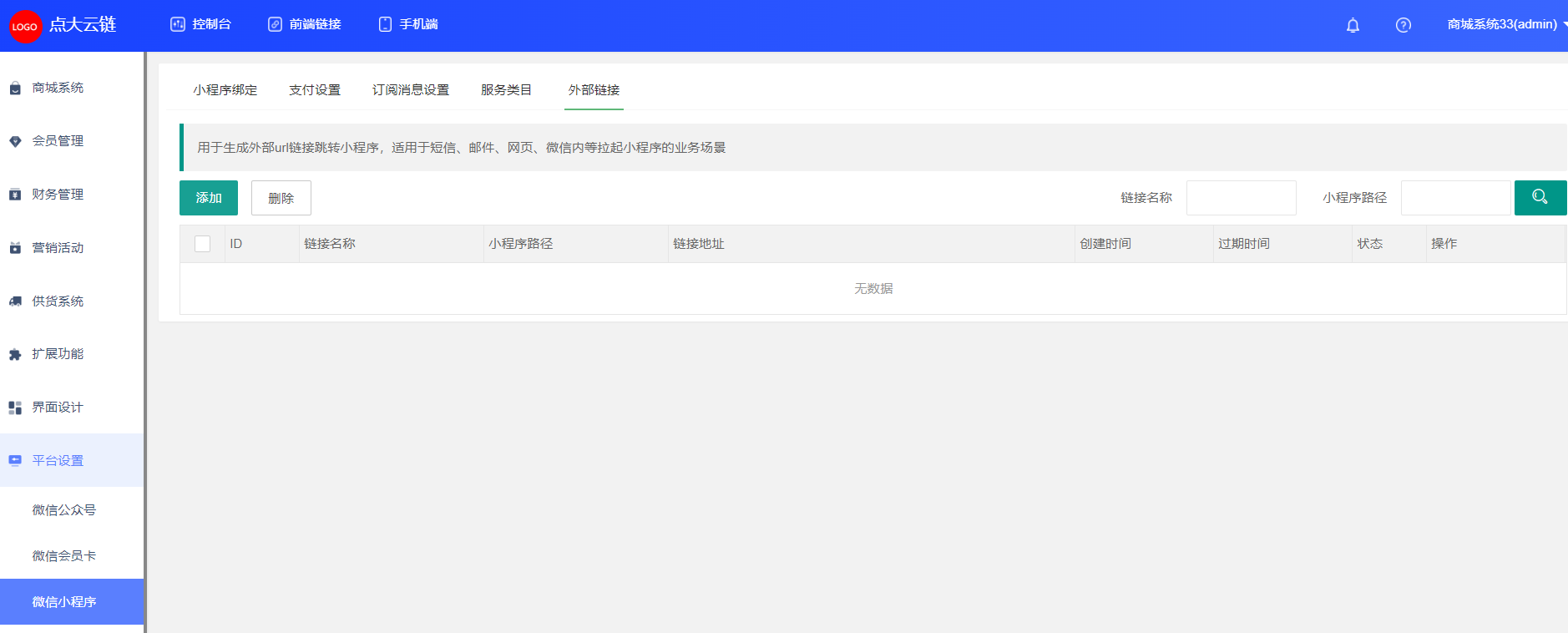The image size is (1568, 633).
Task: Click the 无数据 empty table message
Action: pos(873,289)
